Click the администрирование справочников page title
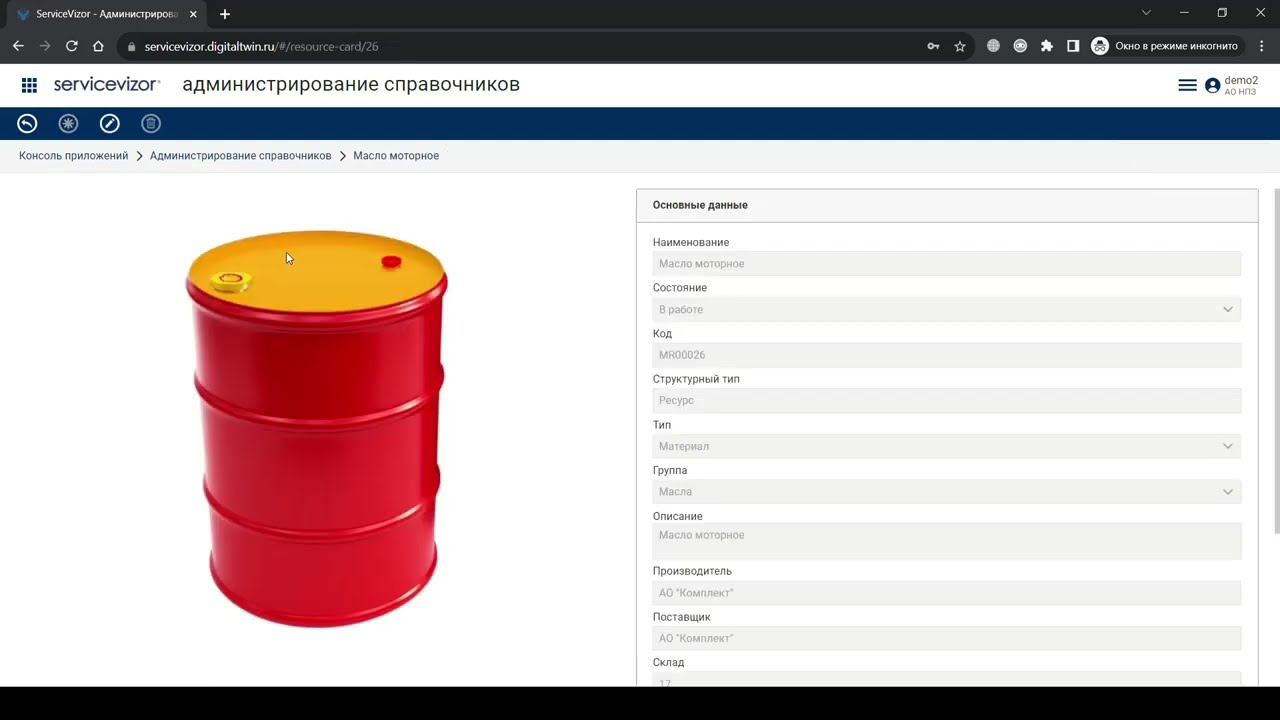 click(x=351, y=85)
